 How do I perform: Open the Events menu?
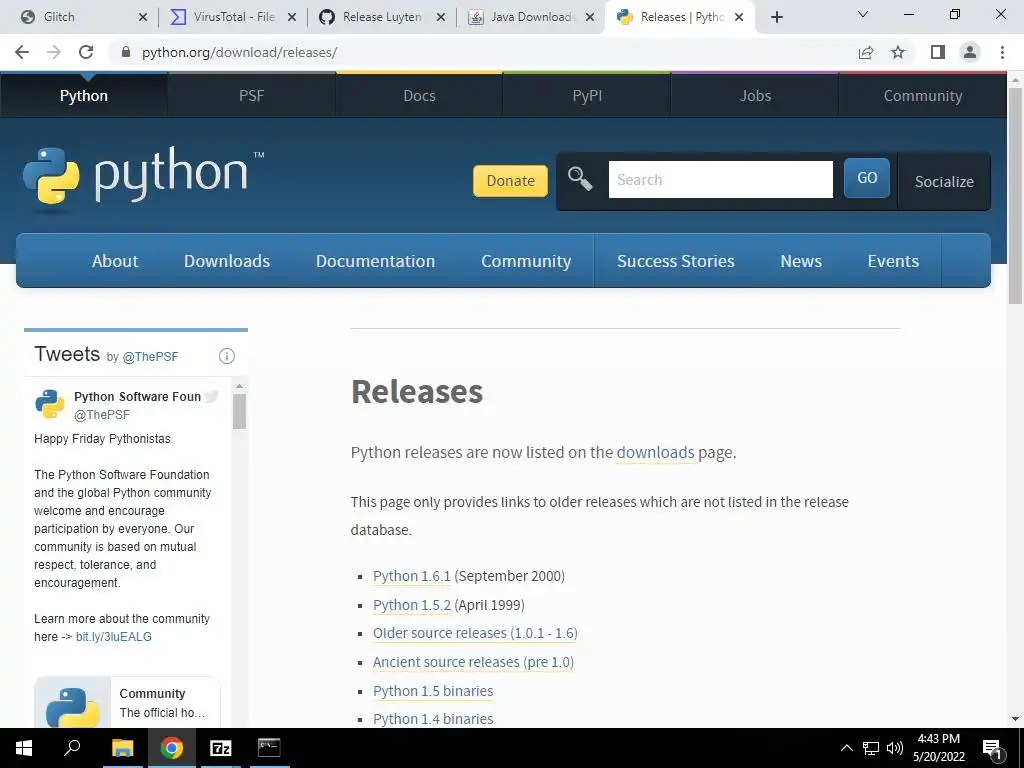[x=893, y=261]
